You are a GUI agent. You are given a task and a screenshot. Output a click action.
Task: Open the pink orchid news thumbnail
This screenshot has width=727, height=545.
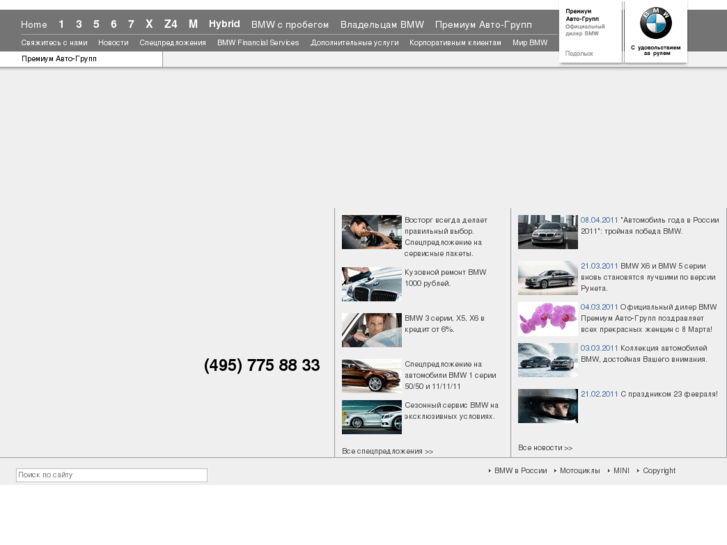pos(548,319)
